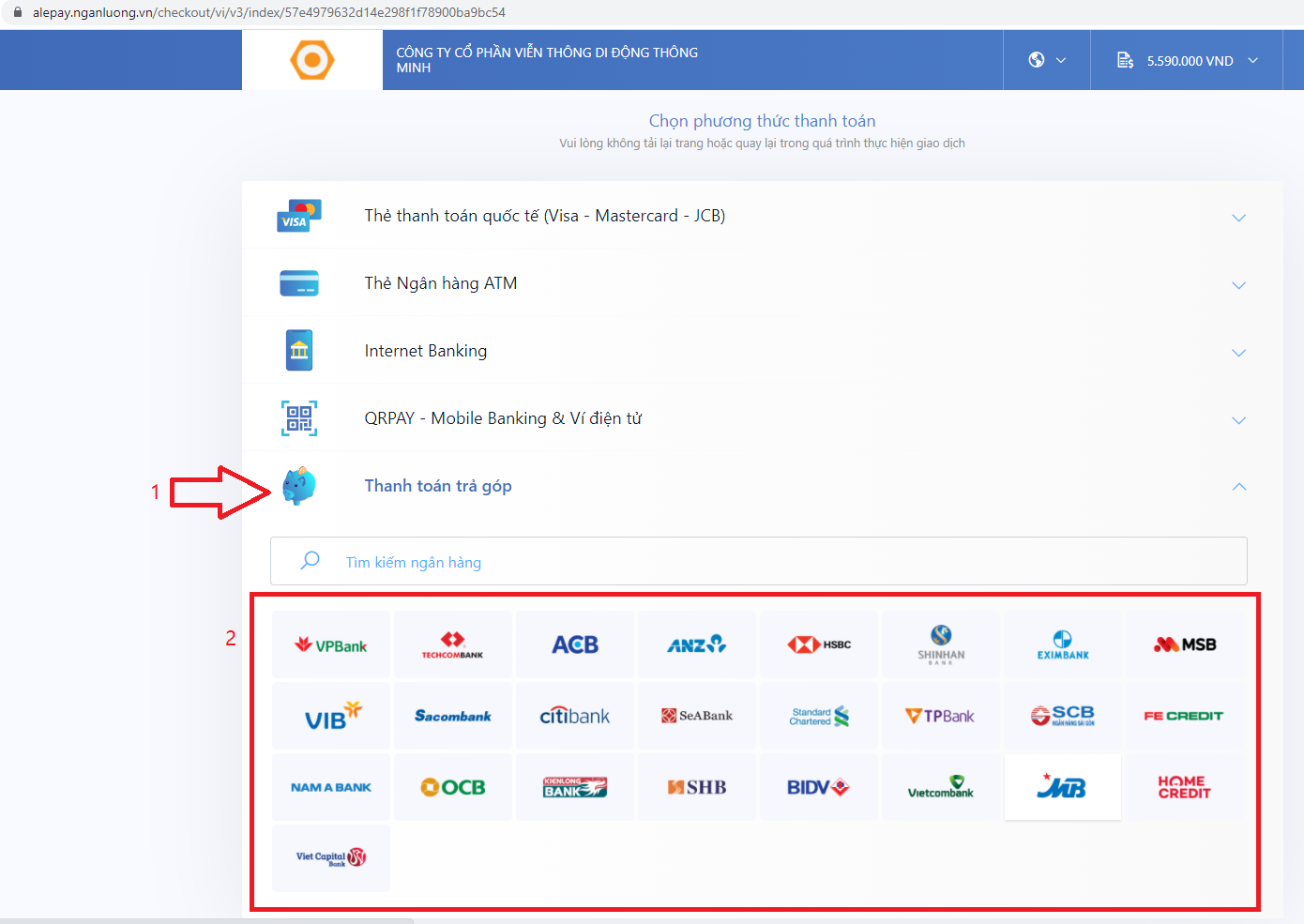Select HSBC bank tile
This screenshot has height=924, width=1304.
click(x=819, y=644)
